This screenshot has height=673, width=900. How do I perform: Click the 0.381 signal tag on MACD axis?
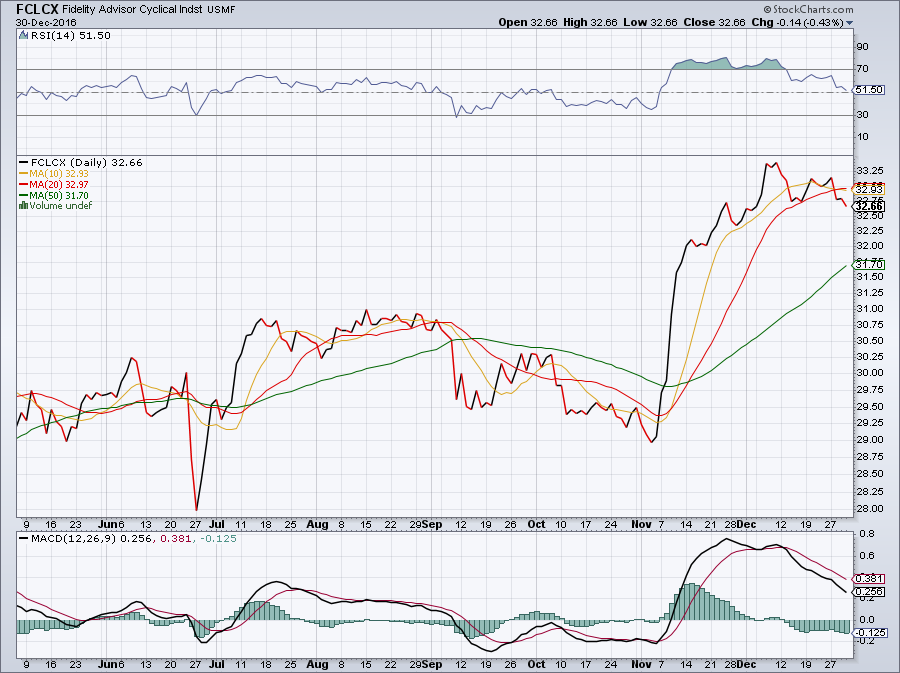869,579
